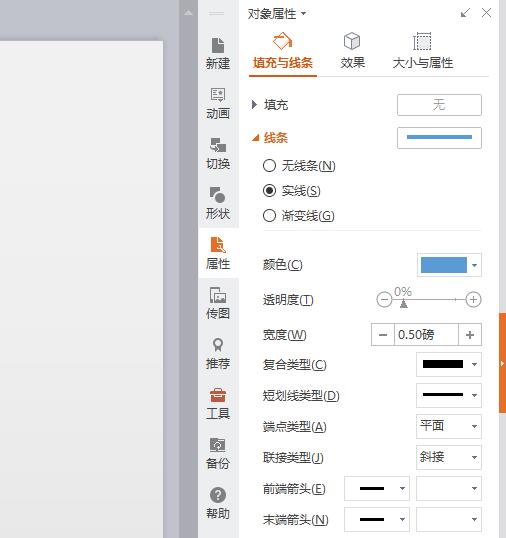Click the fill preset box showing 无
Image resolution: width=506 pixels, height=538 pixels.
click(x=439, y=105)
